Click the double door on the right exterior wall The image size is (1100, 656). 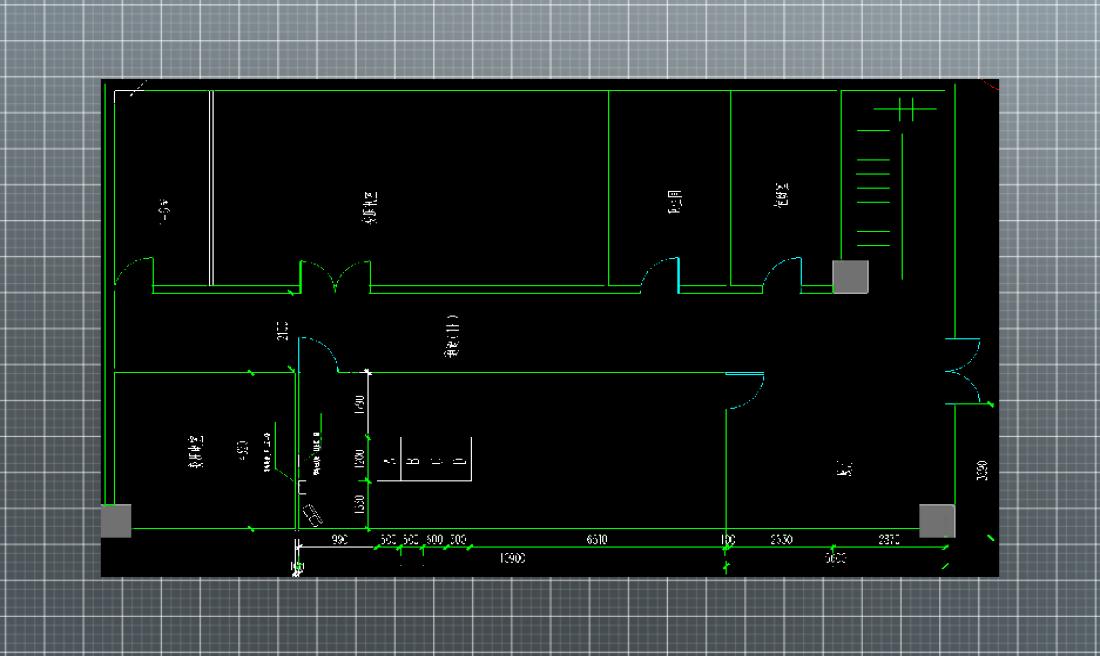click(x=965, y=370)
